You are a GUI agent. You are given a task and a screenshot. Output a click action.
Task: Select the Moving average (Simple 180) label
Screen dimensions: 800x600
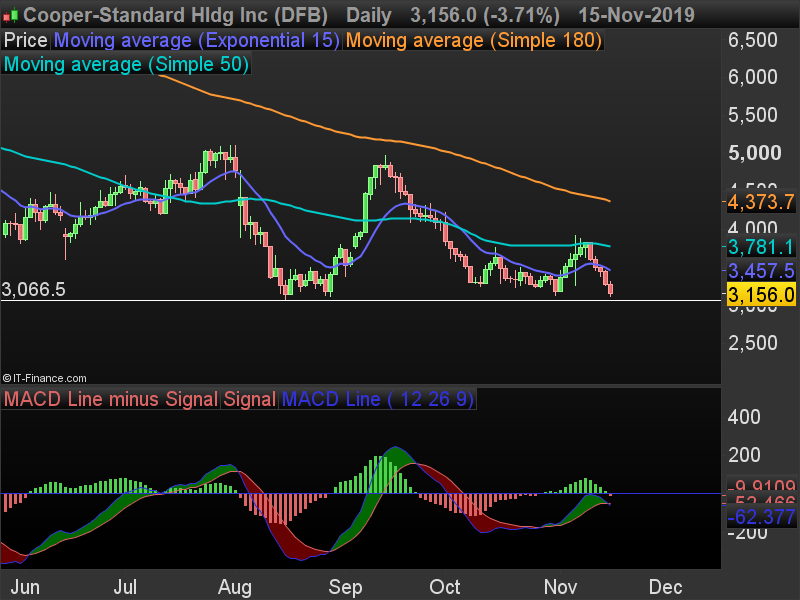click(474, 40)
